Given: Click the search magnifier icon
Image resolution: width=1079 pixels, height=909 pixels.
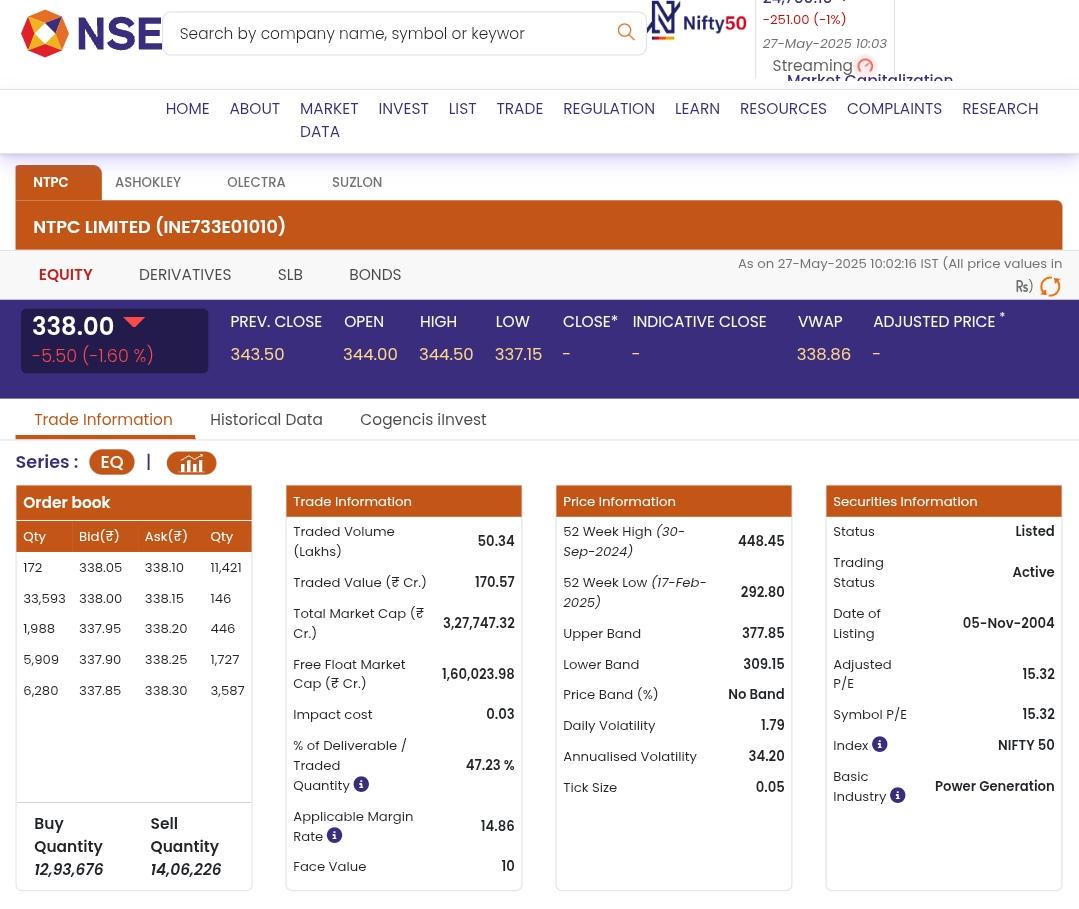Looking at the screenshot, I should coord(625,32).
